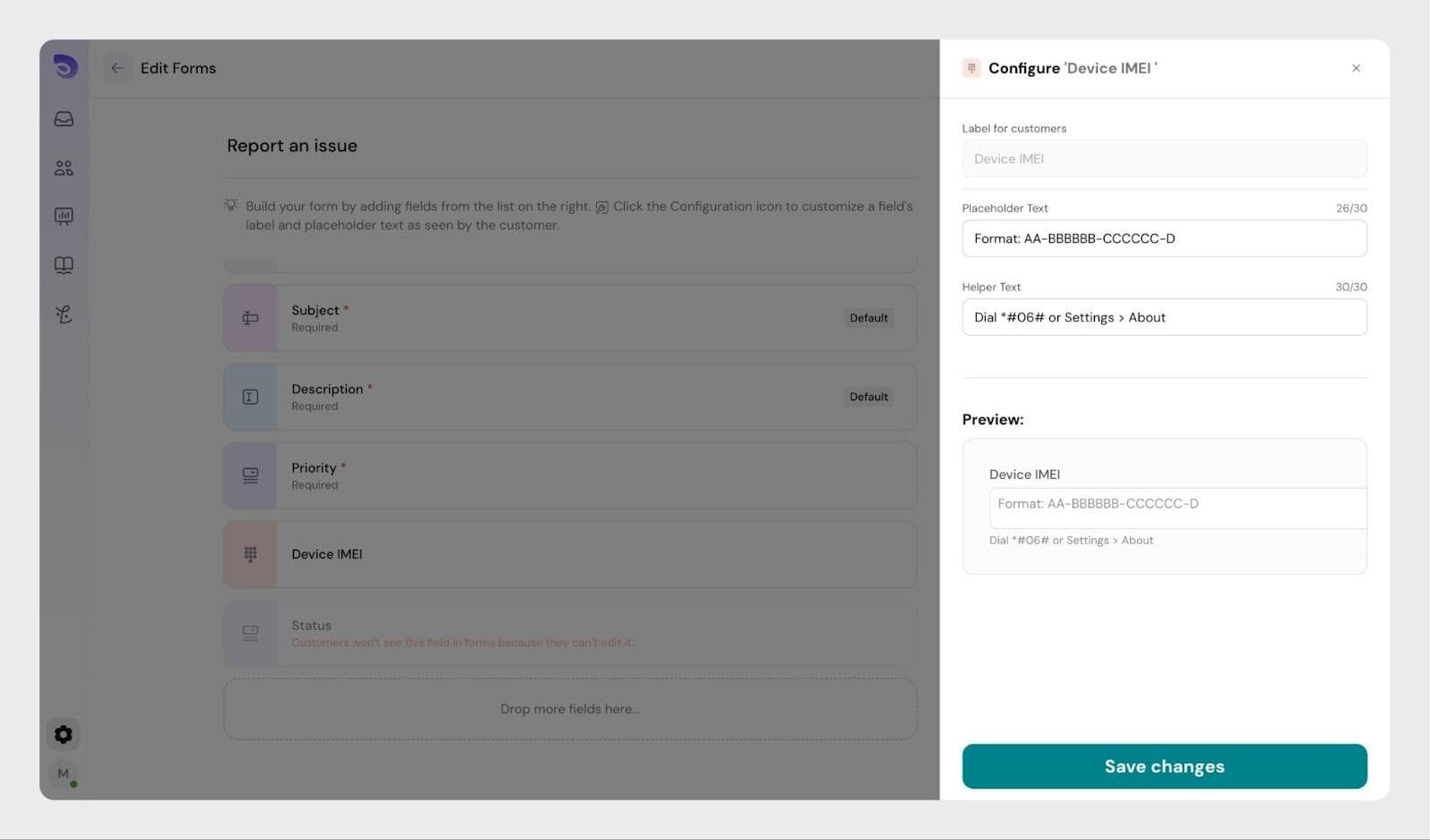Click the Priority field type icon
Viewport: 1430px width, 840px height.
point(250,476)
